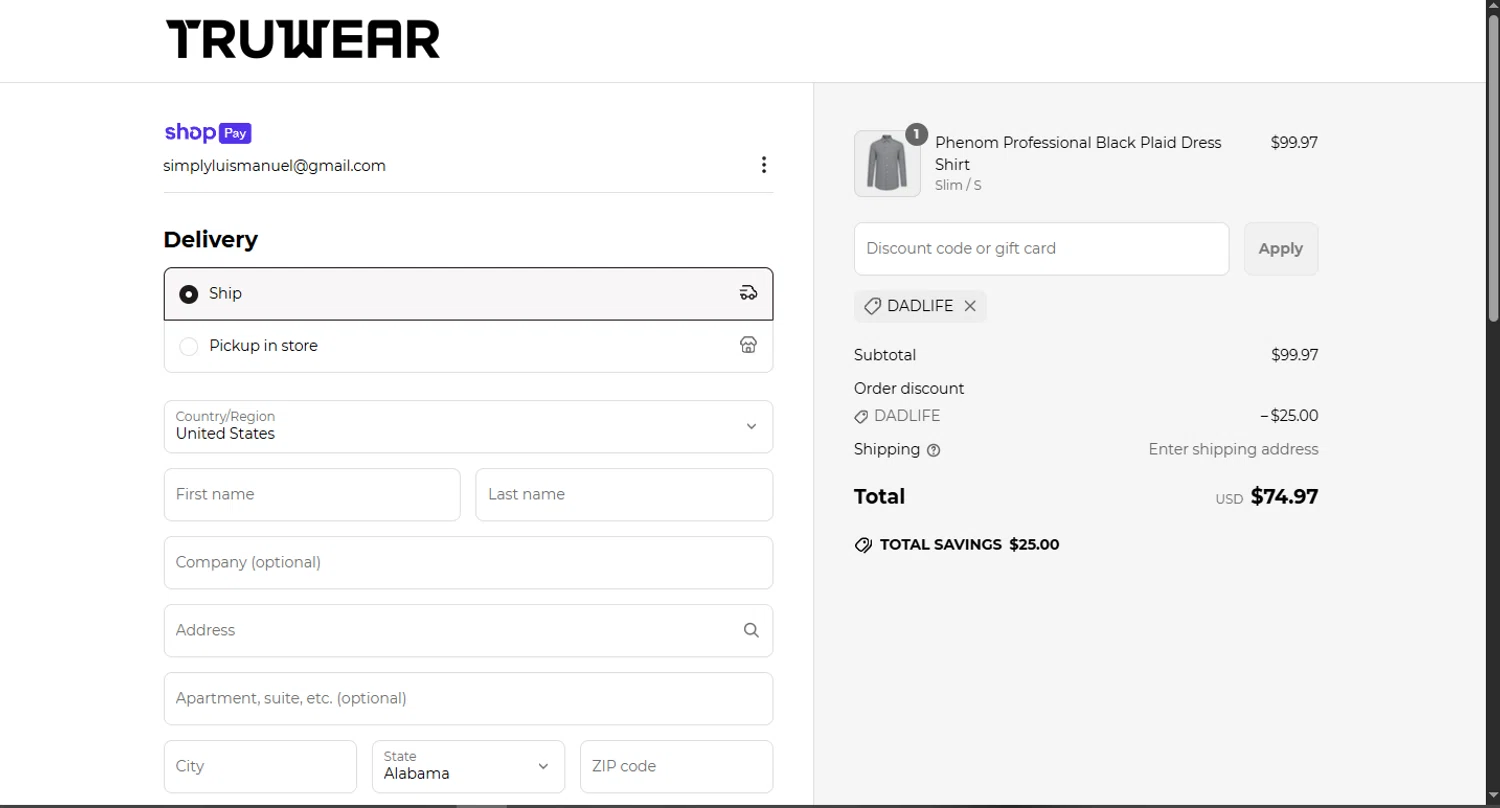Click the $74.97 total amount
The height and width of the screenshot is (808, 1500).
(x=1284, y=496)
